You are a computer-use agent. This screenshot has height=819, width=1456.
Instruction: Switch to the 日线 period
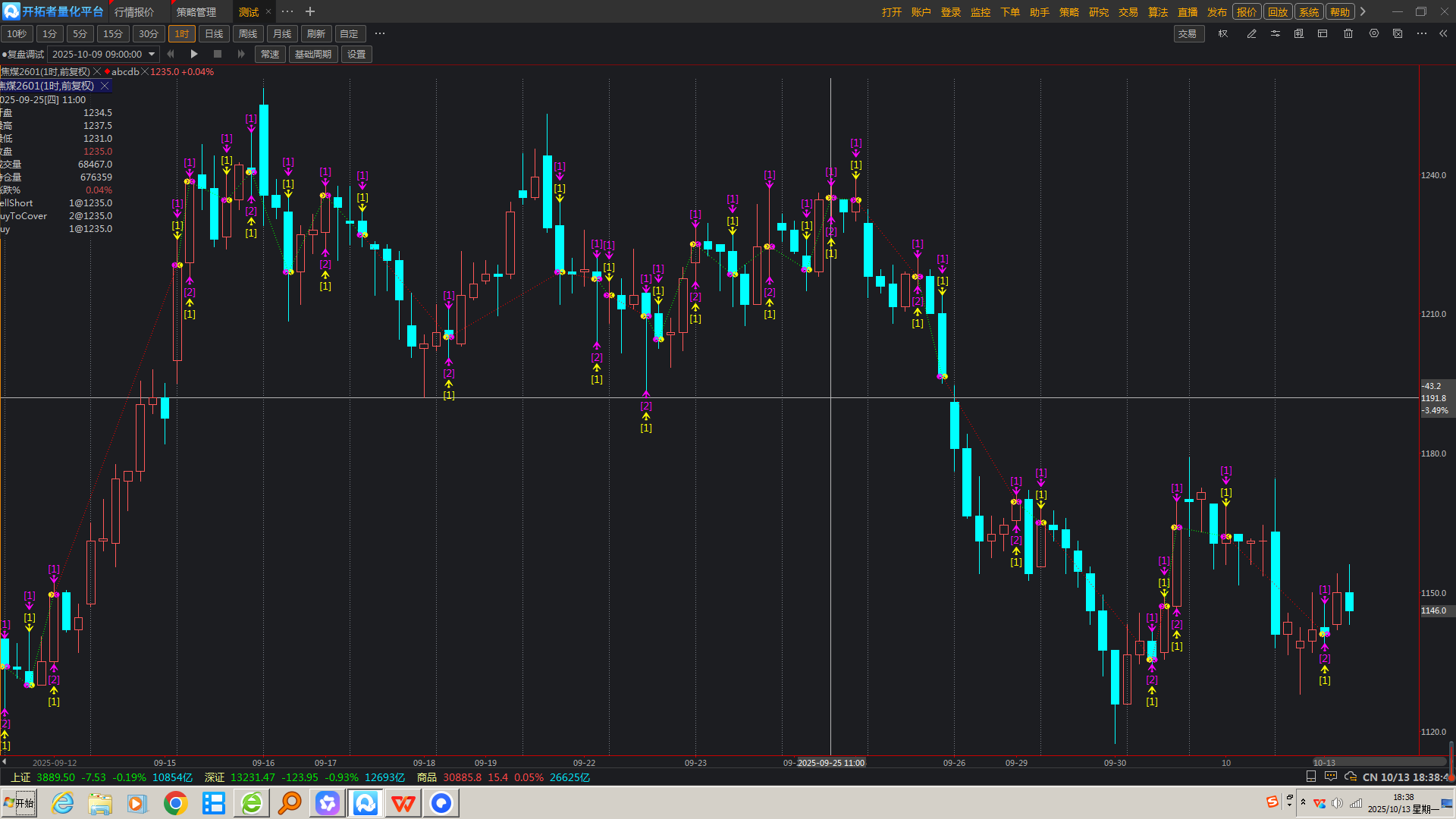click(x=214, y=34)
